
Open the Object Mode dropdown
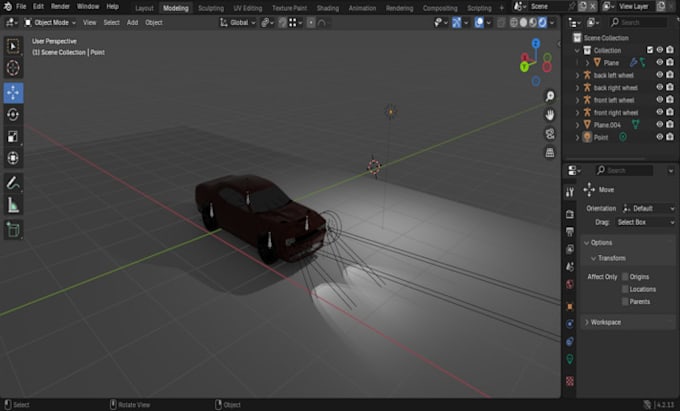(50, 23)
